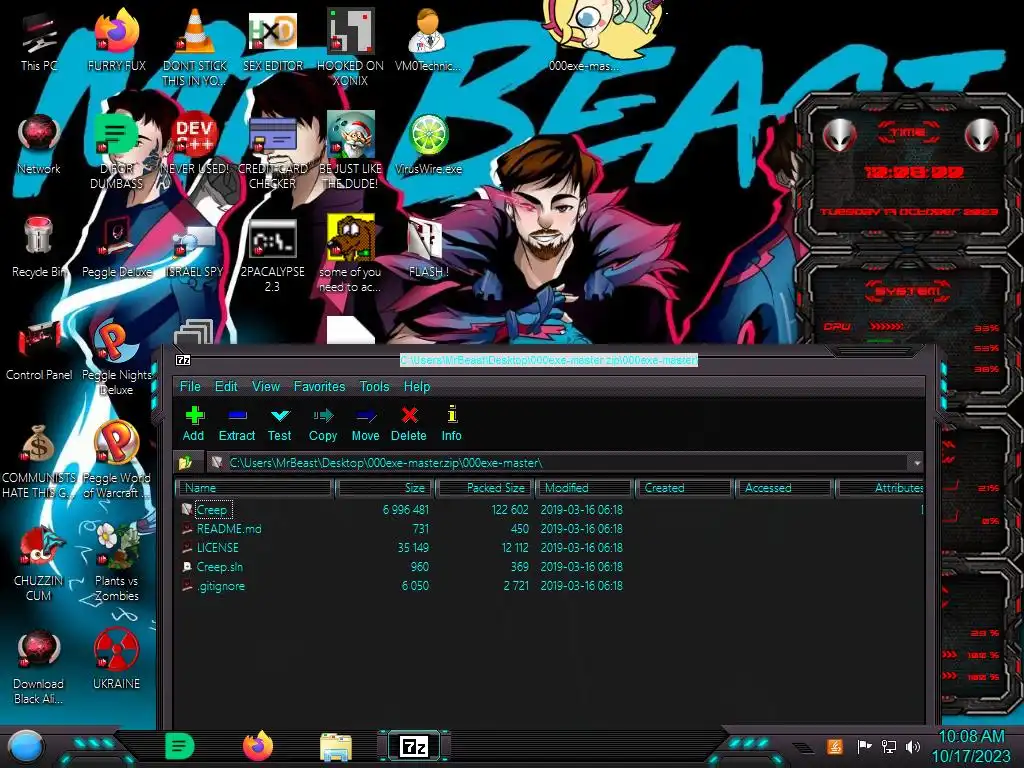1024x768 pixels.
Task: Select the COMMUNISTS HATE THIS money bag icon
Action: (39, 461)
